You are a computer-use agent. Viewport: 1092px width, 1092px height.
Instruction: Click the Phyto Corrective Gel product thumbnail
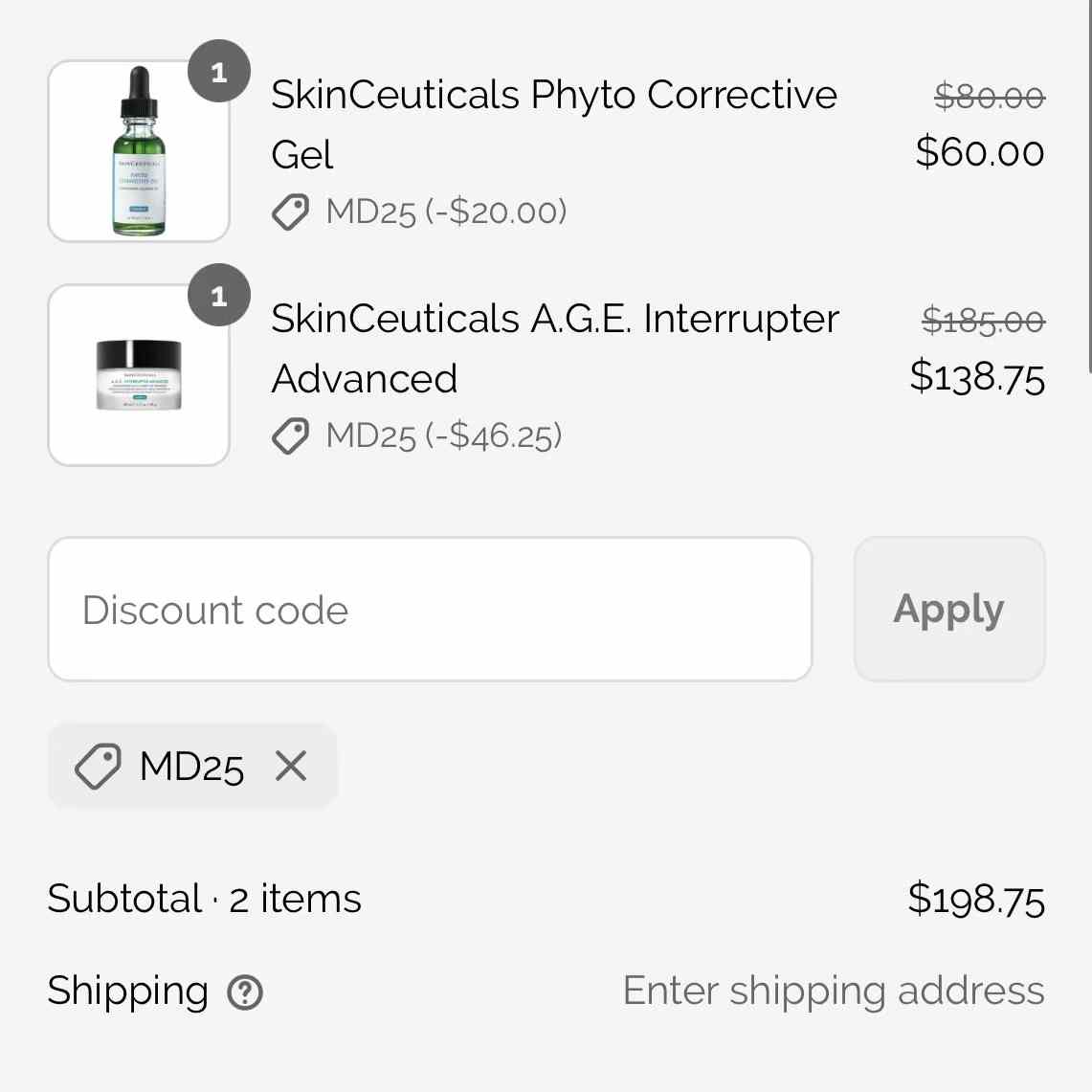pyautogui.click(x=139, y=151)
